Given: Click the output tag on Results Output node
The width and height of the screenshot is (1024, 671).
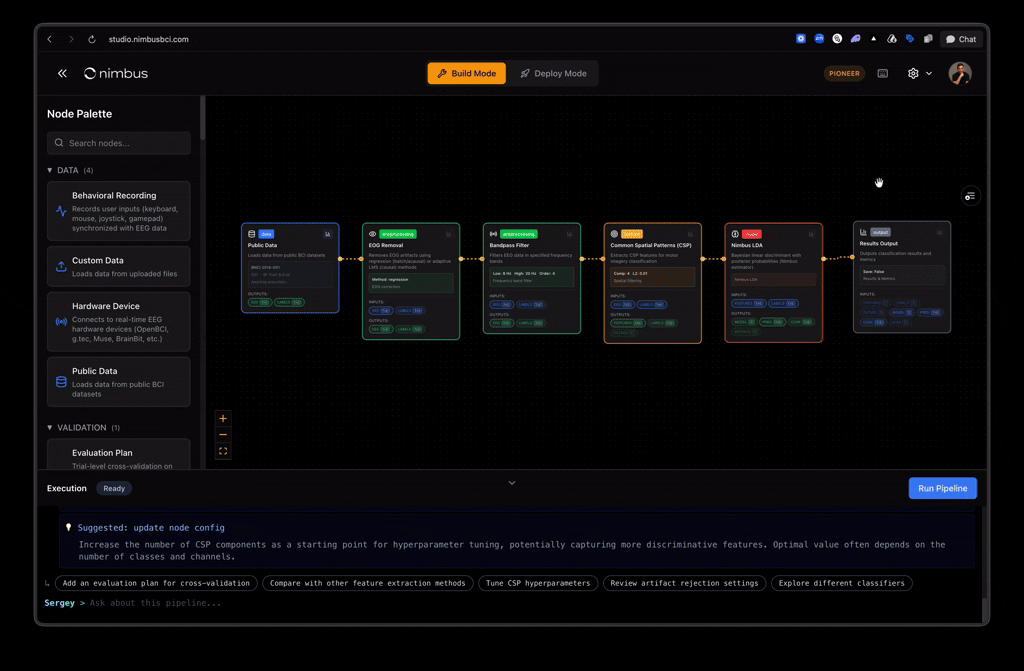Looking at the screenshot, I should (880, 232).
